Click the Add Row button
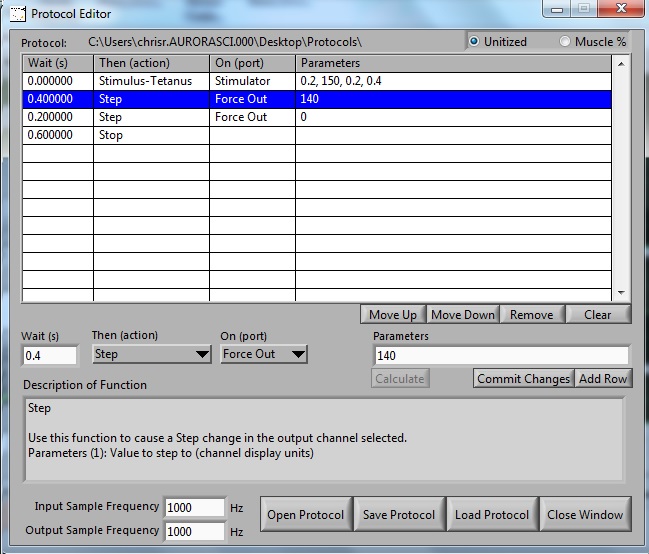This screenshot has height=554, width=649. [x=603, y=378]
